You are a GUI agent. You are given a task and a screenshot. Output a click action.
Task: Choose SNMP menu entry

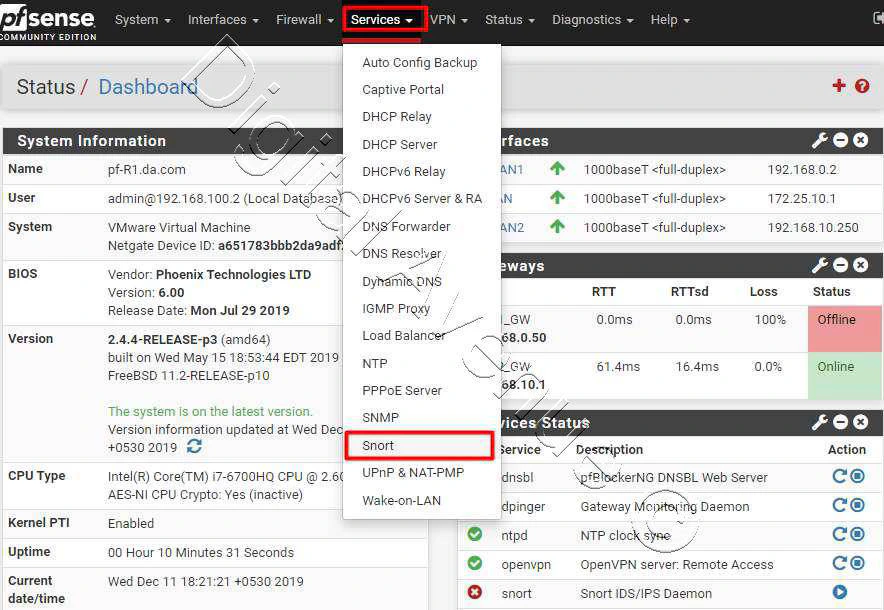(421, 417)
